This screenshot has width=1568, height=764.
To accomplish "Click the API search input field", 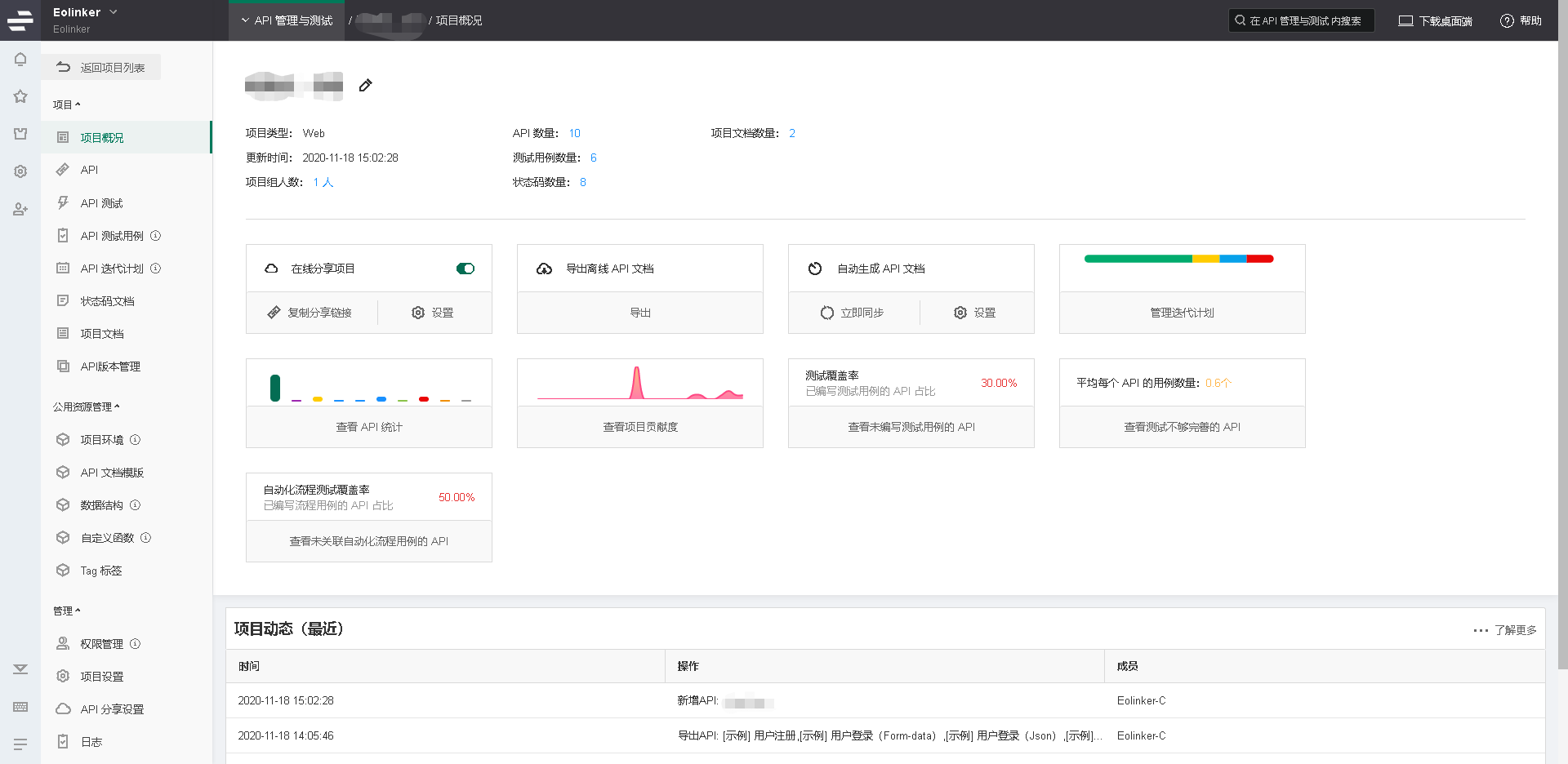I will point(1304,21).
